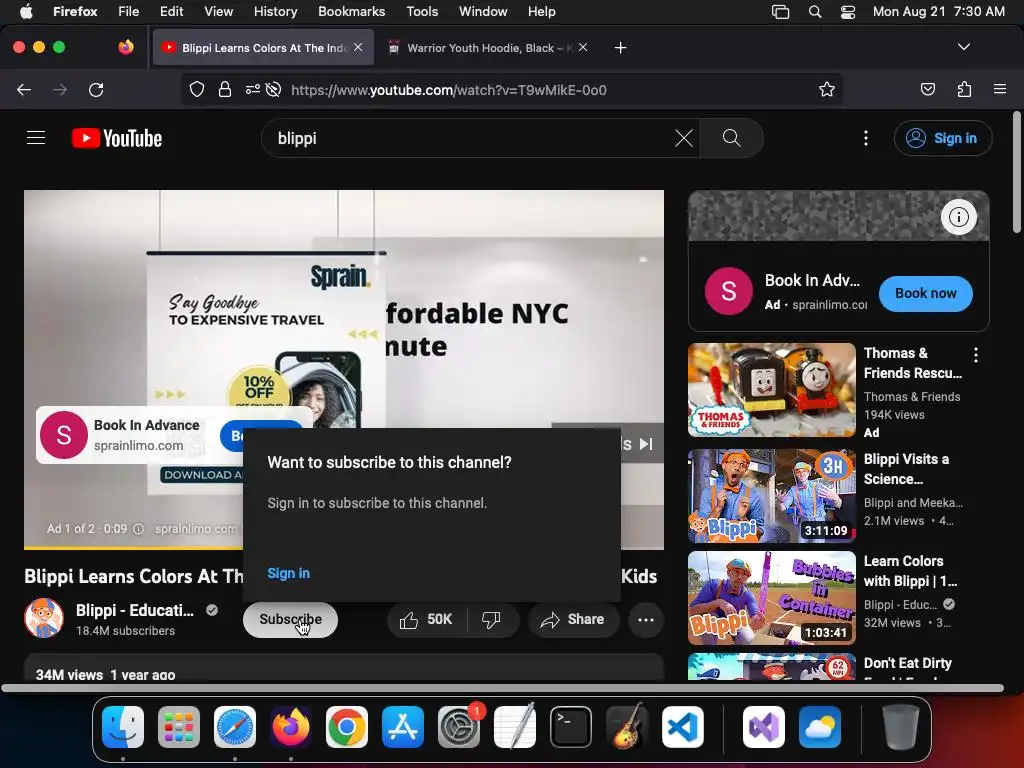This screenshot has width=1024, height=768.
Task: Expand the list all tabs chevron
Action: [x=963, y=47]
